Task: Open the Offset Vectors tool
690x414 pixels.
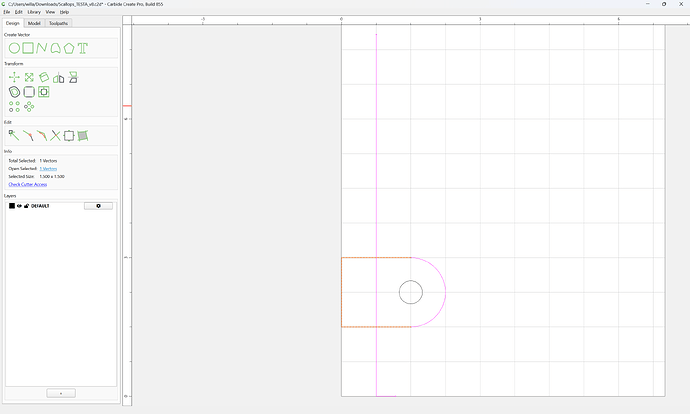Action: [x=14, y=92]
